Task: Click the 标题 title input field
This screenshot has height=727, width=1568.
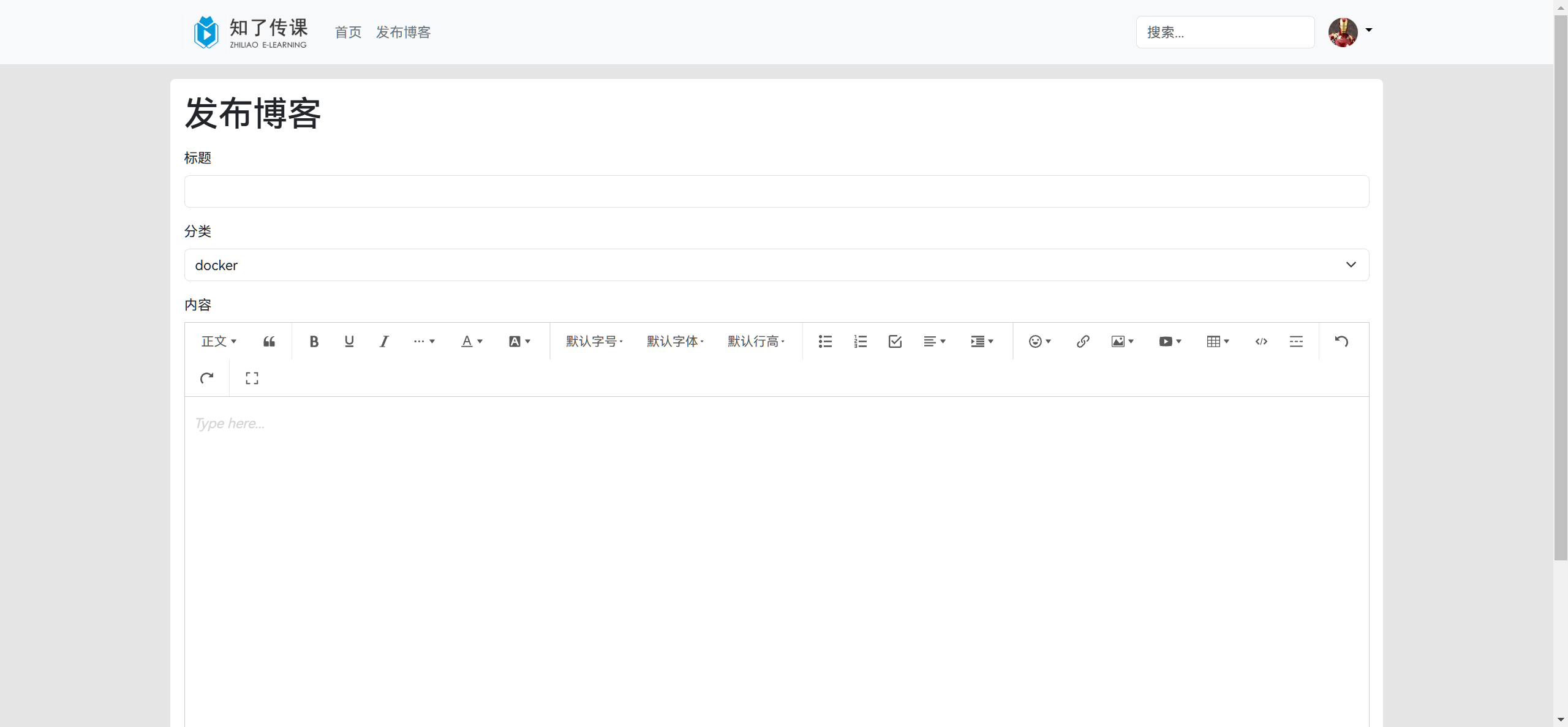Action: pos(777,191)
